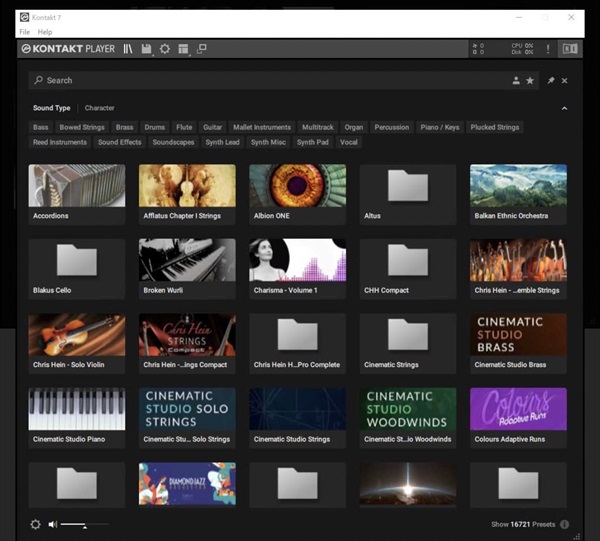The width and height of the screenshot is (600, 541).
Task: Click the save floppy disk icon
Action: [x=146, y=49]
